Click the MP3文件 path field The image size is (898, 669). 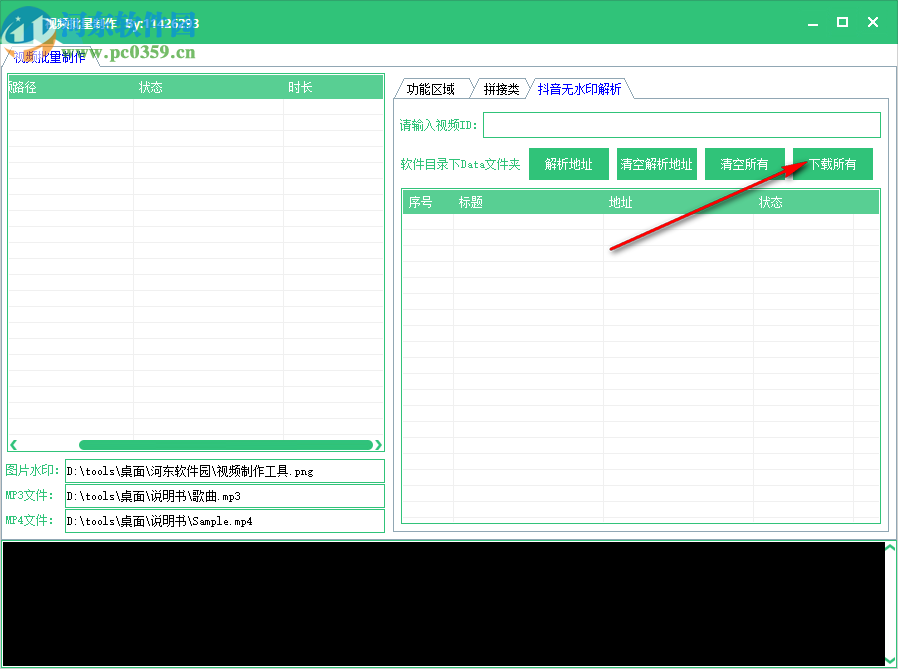(224, 496)
